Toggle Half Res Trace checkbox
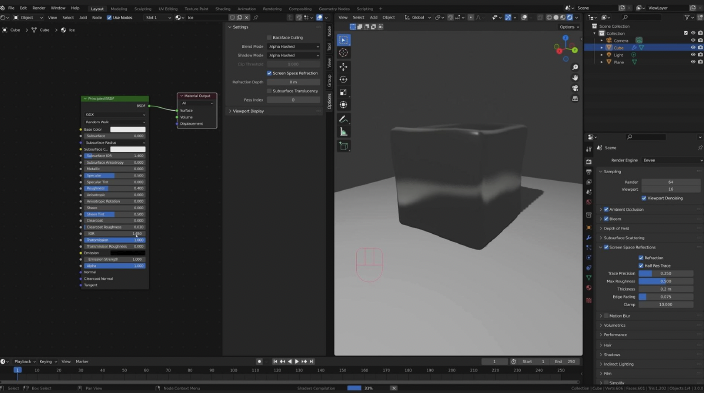 pos(641,265)
